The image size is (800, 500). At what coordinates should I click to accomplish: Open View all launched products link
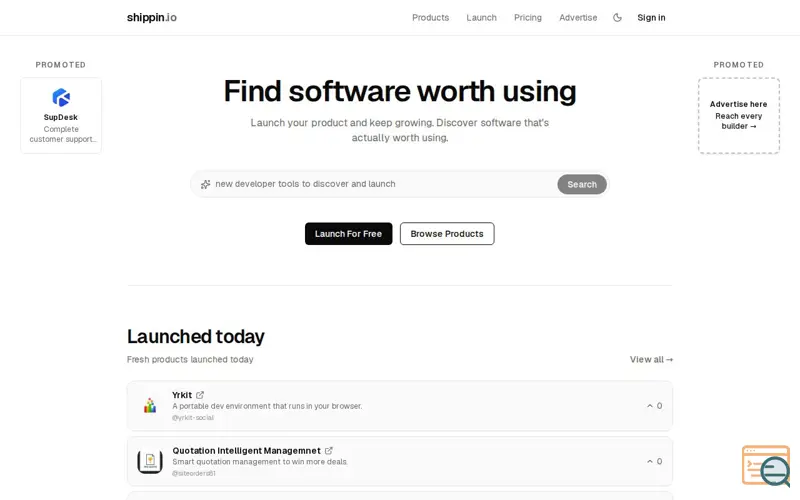(651, 359)
